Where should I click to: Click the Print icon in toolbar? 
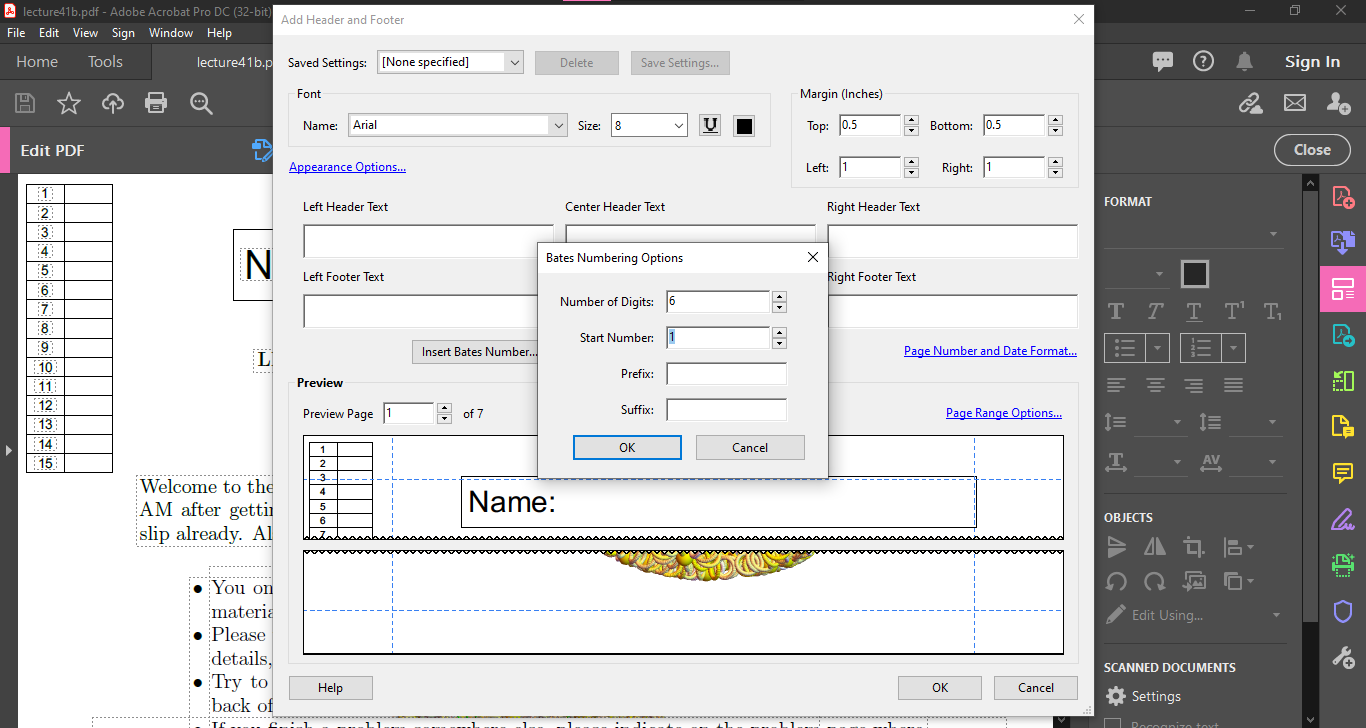[x=156, y=103]
